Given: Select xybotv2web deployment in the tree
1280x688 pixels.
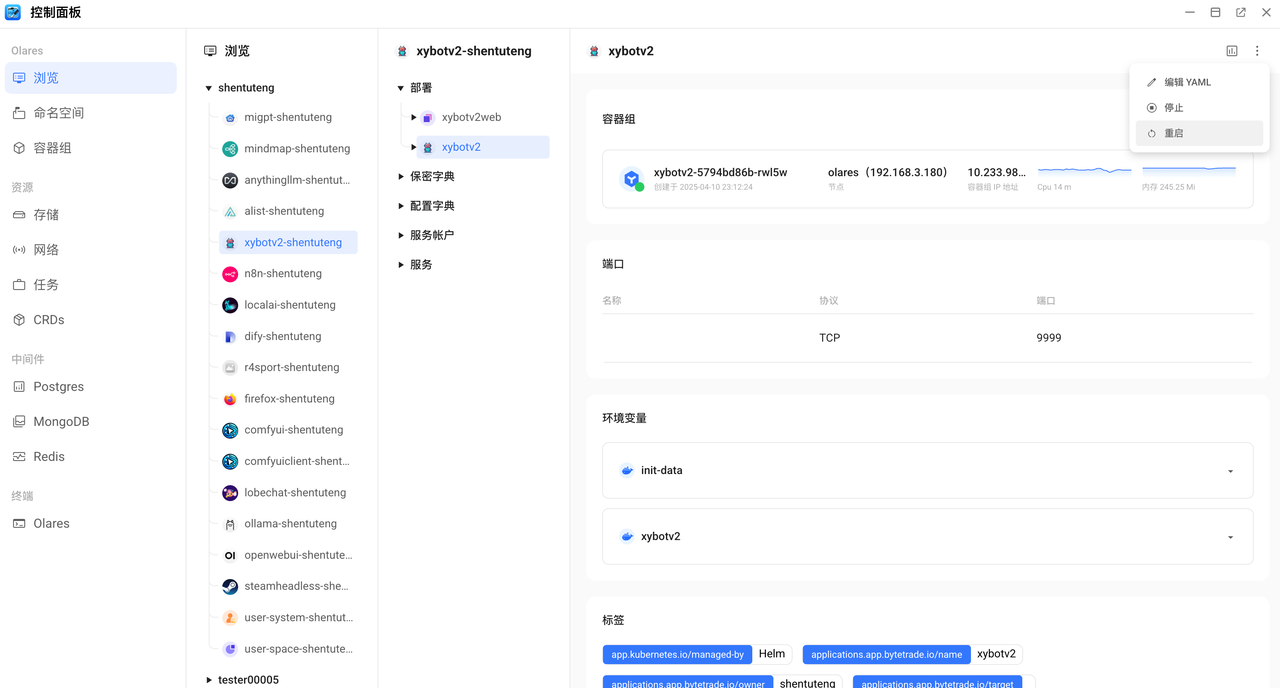Looking at the screenshot, I should pyautogui.click(x=471, y=118).
